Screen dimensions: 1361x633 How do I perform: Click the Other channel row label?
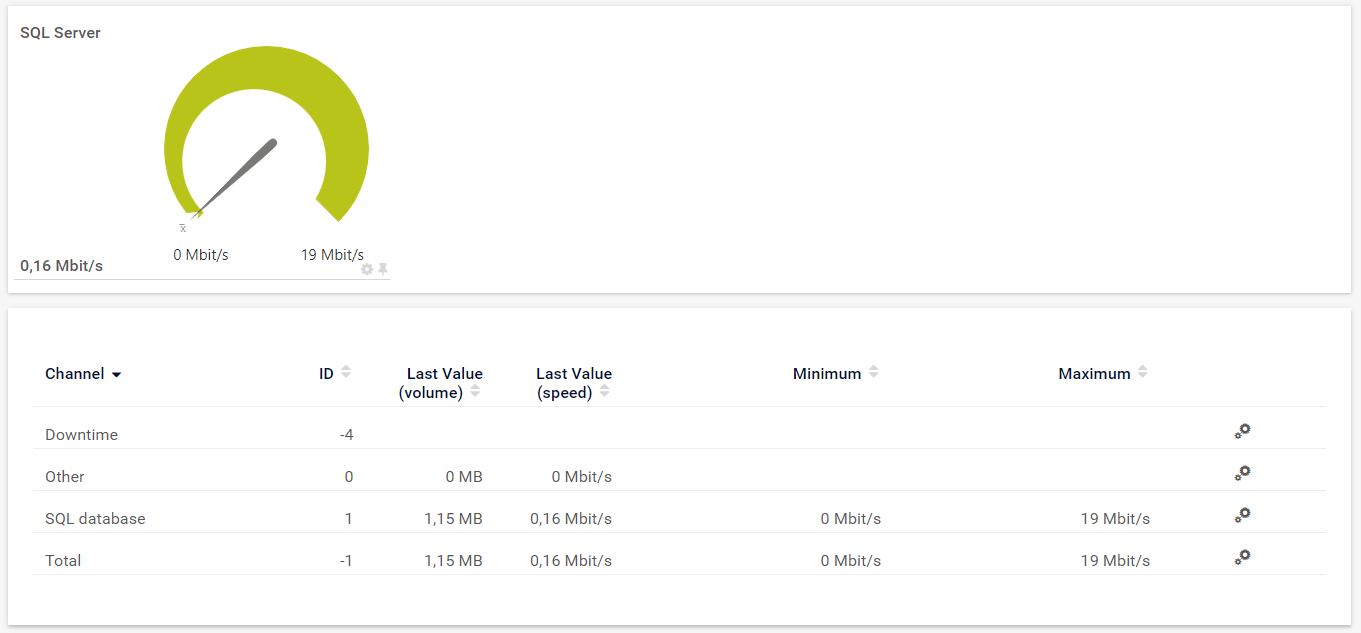click(x=65, y=477)
